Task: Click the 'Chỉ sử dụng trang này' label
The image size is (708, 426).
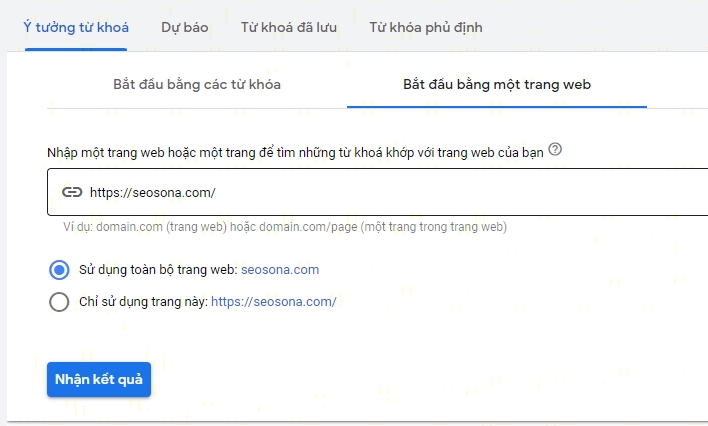Action: [142, 301]
